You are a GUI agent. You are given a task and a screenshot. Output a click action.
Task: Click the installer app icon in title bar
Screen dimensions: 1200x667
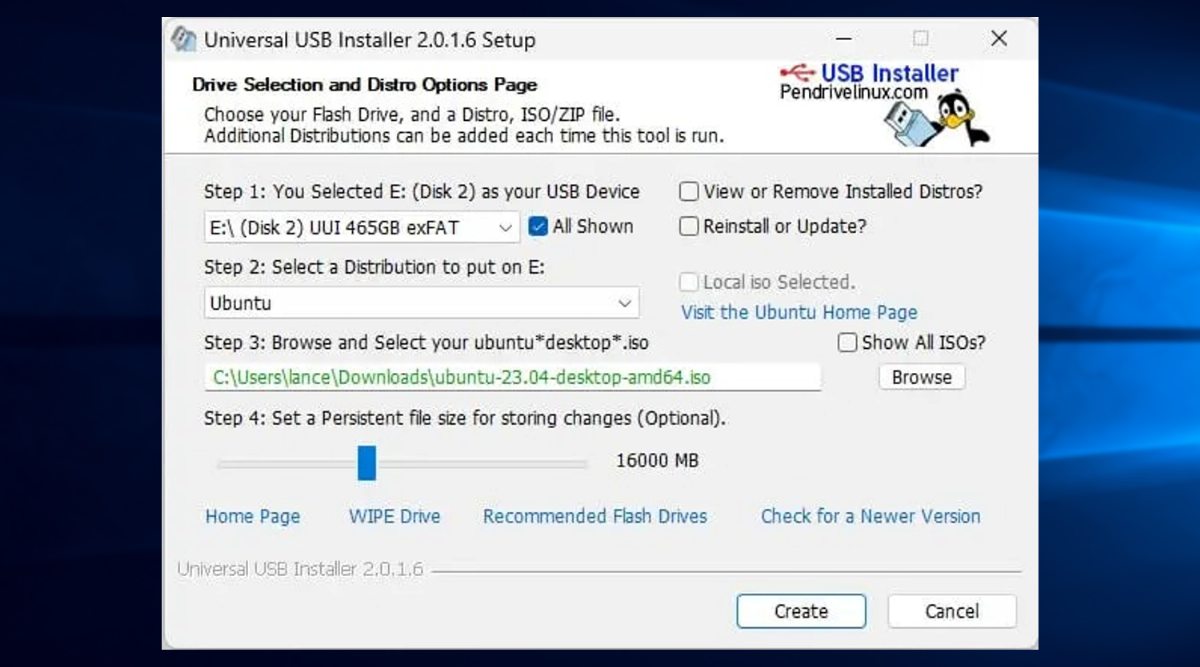[184, 40]
